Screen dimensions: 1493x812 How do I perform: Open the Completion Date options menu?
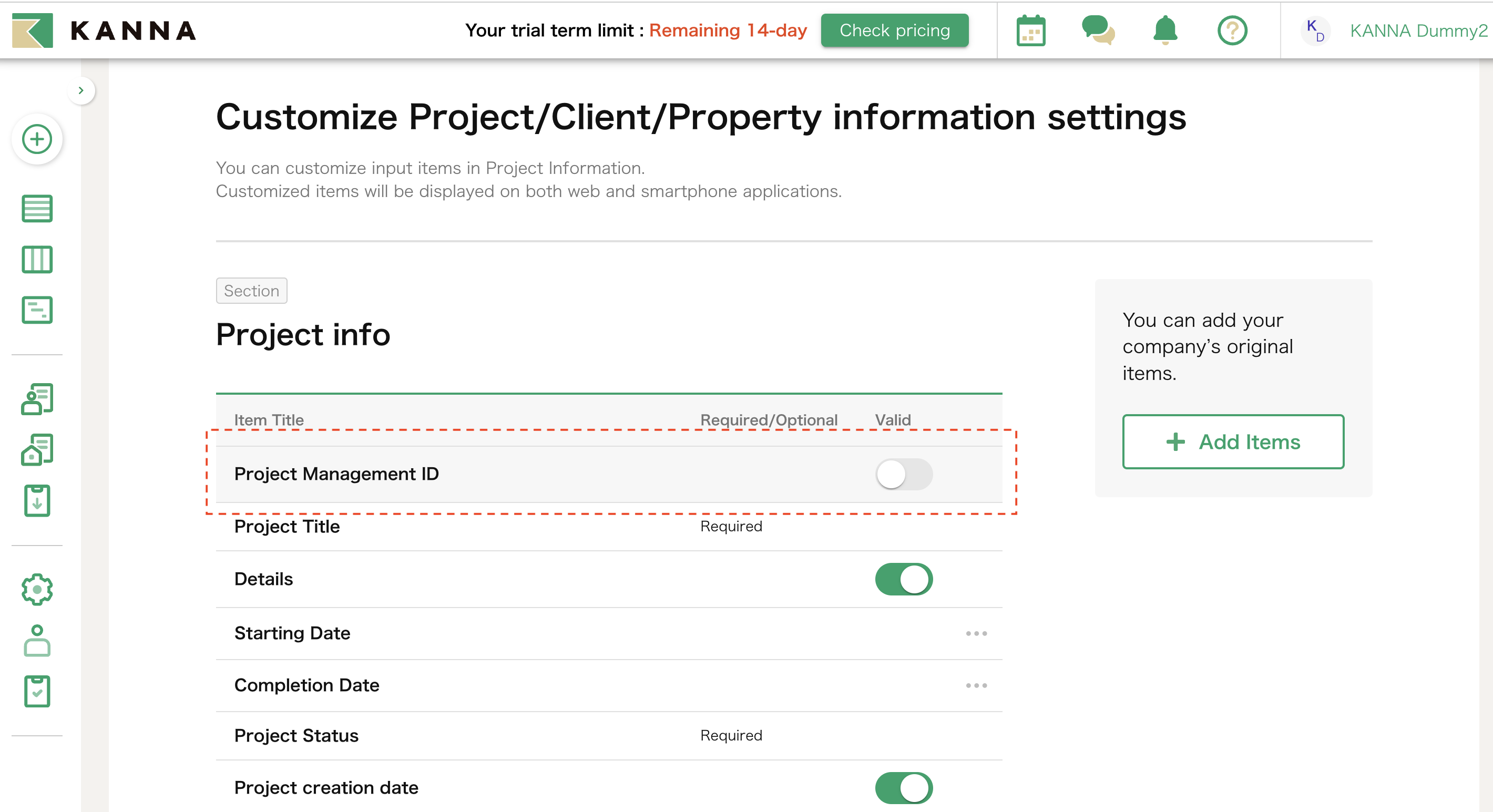click(x=977, y=686)
